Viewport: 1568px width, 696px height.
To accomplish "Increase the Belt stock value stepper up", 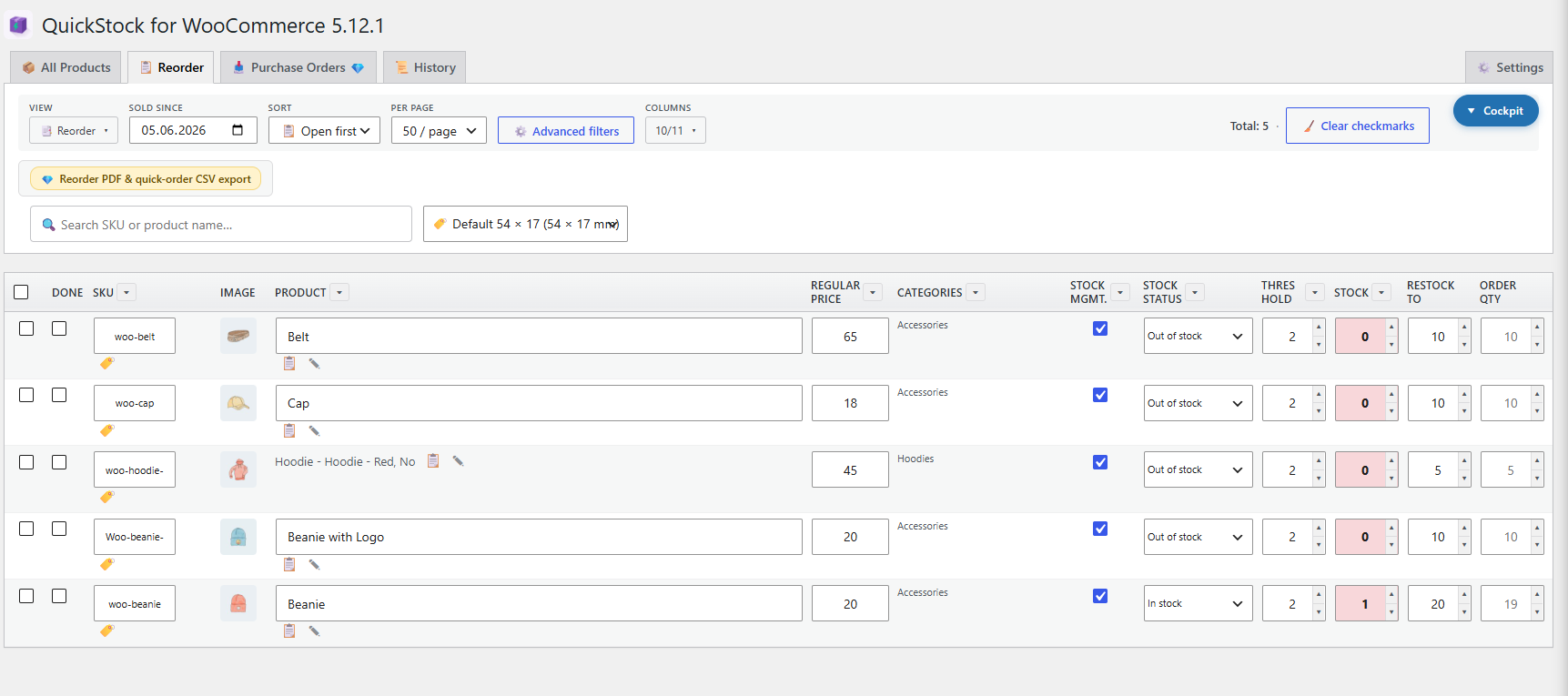I will point(1391,328).
